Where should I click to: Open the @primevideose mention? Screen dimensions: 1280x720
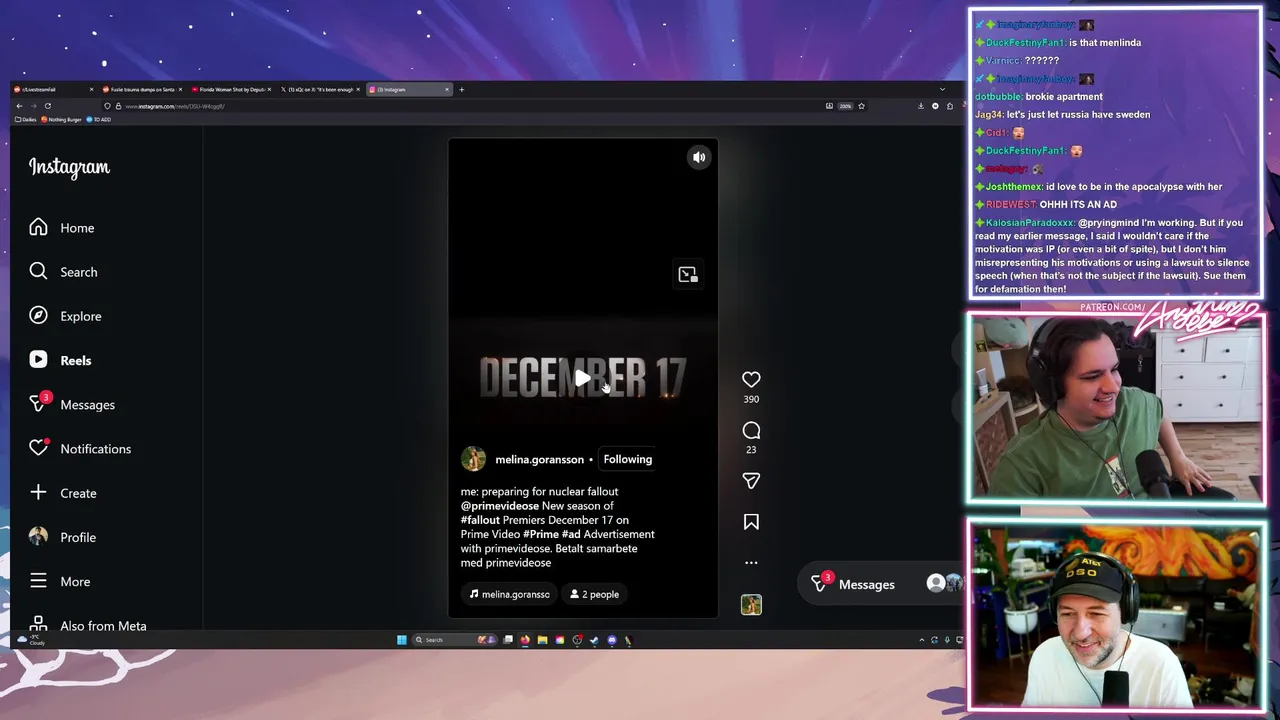pos(500,506)
